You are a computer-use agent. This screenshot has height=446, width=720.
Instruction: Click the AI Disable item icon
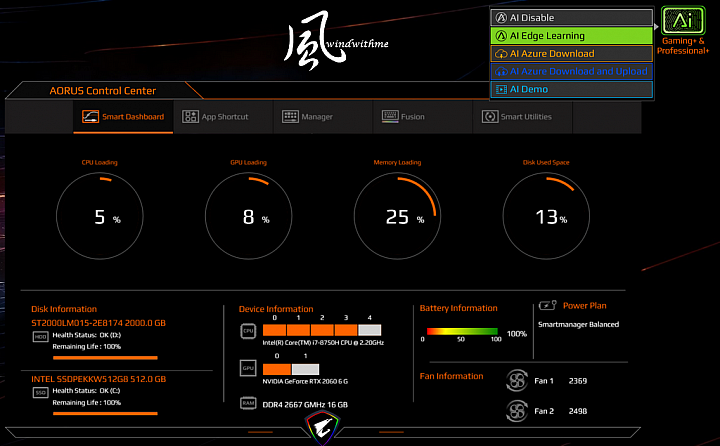(x=501, y=18)
